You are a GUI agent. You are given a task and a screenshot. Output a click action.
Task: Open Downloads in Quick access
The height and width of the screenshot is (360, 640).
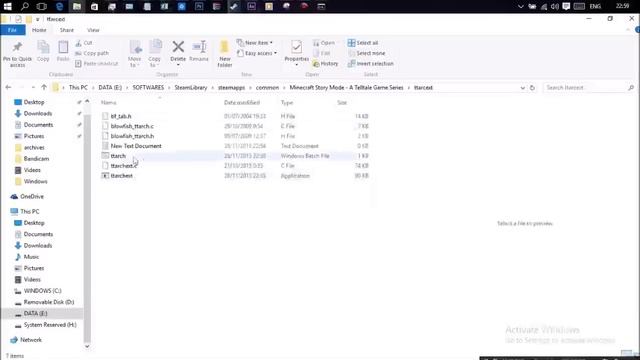point(38,113)
